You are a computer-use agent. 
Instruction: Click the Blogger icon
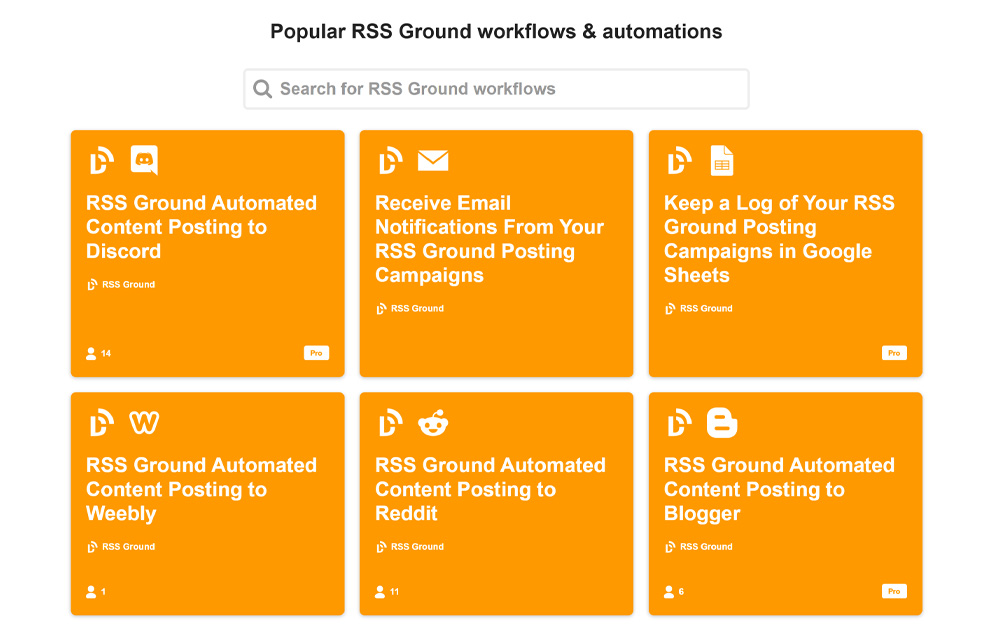[x=722, y=423]
